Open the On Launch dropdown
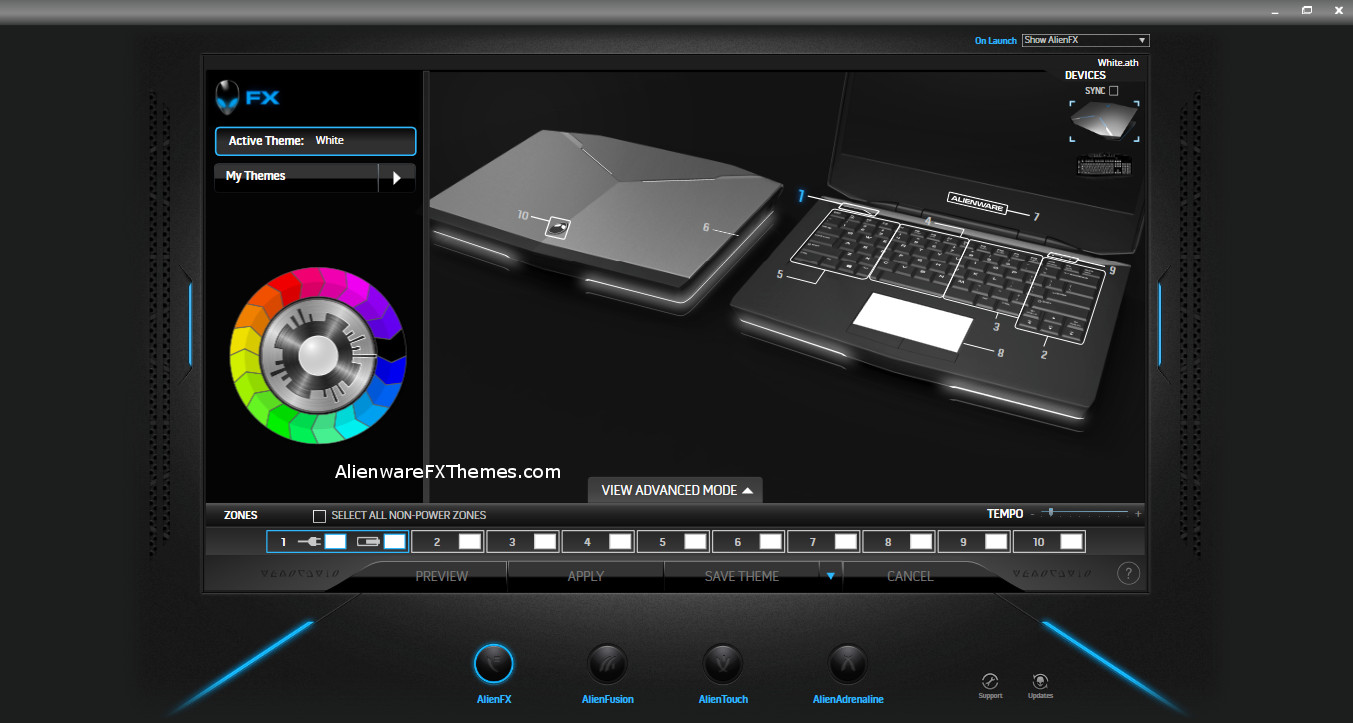1353x723 pixels. (x=1086, y=40)
